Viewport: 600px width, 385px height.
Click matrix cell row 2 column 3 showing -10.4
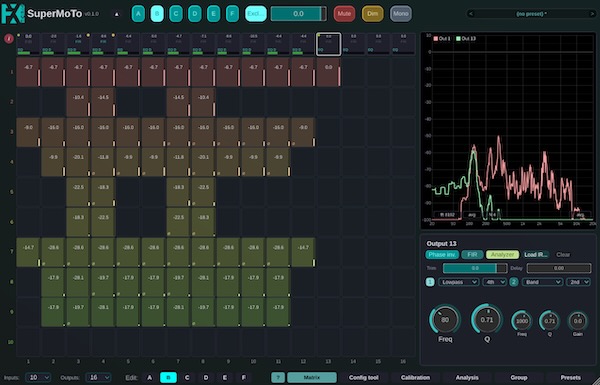click(78, 102)
